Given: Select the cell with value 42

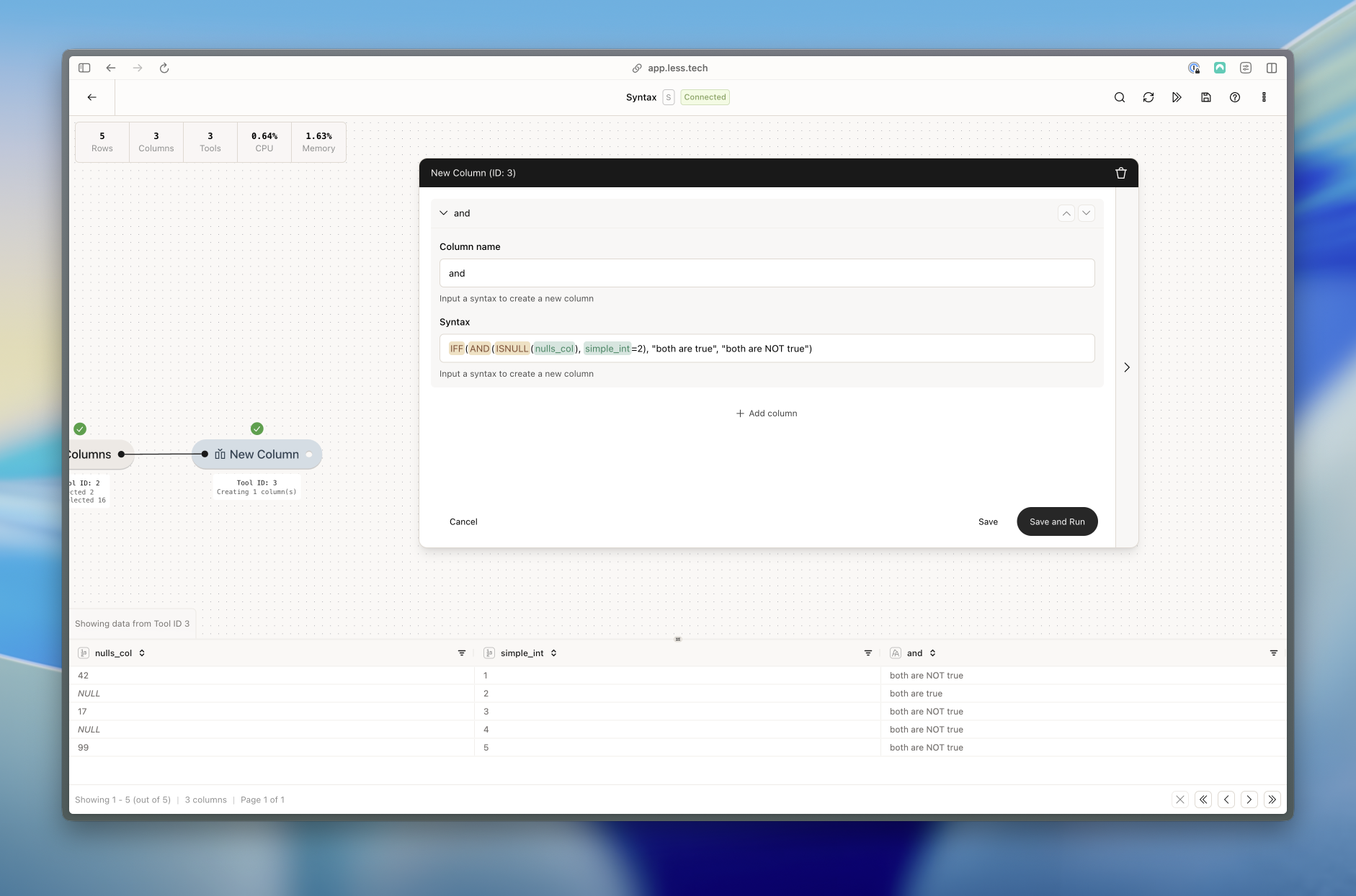Looking at the screenshot, I should pos(272,676).
